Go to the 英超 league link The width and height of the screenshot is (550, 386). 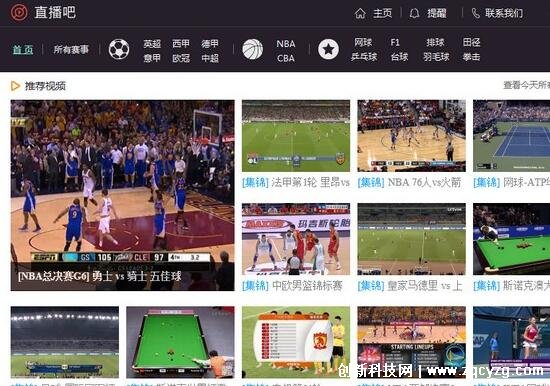pos(152,44)
